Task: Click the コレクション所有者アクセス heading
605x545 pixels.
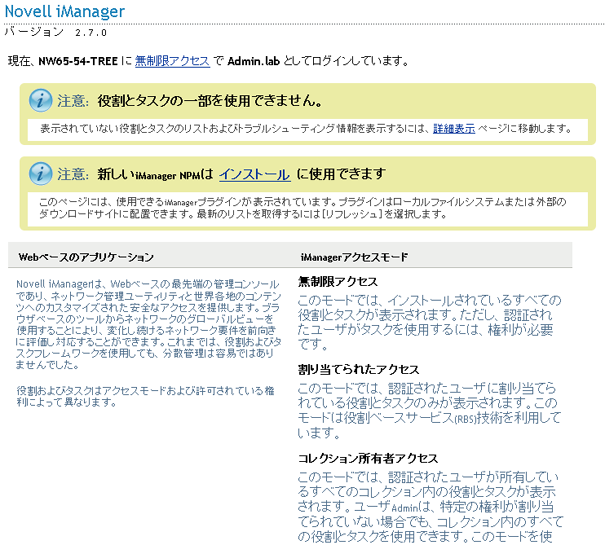Action: coord(368,458)
